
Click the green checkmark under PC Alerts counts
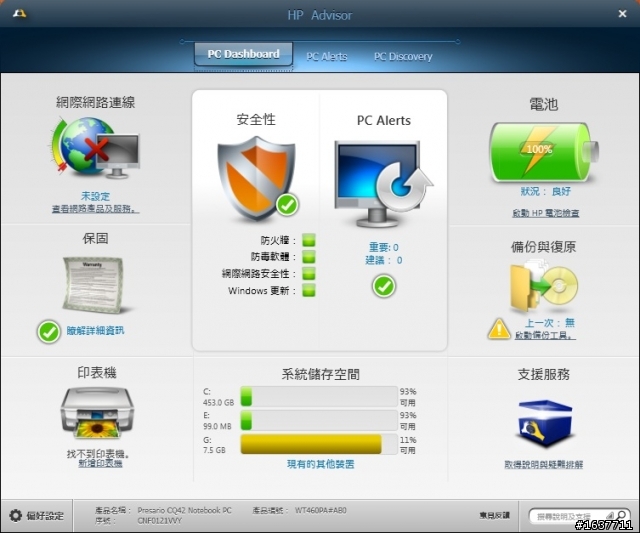(x=384, y=286)
